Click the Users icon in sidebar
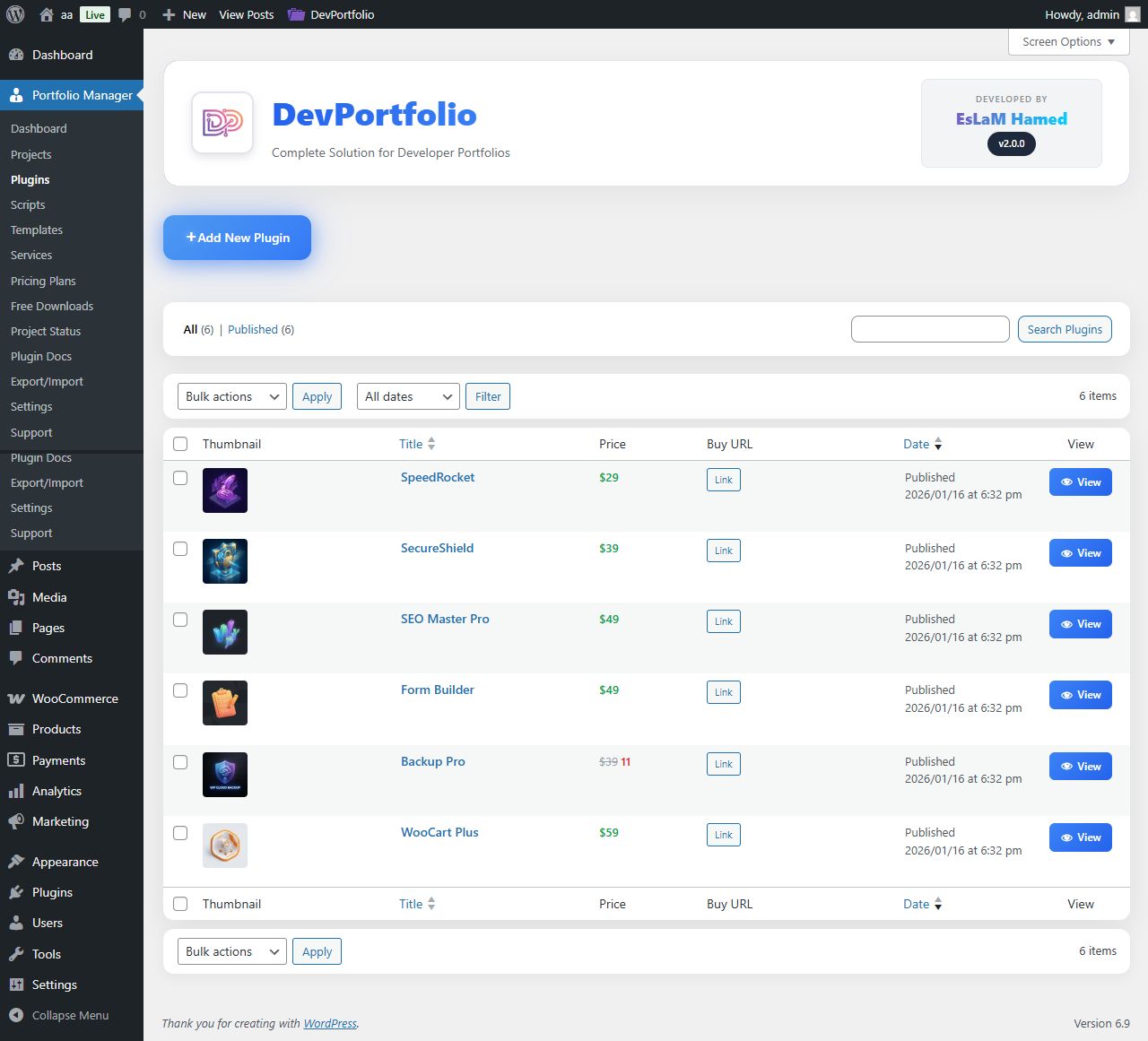The image size is (1148, 1041). coord(16,923)
